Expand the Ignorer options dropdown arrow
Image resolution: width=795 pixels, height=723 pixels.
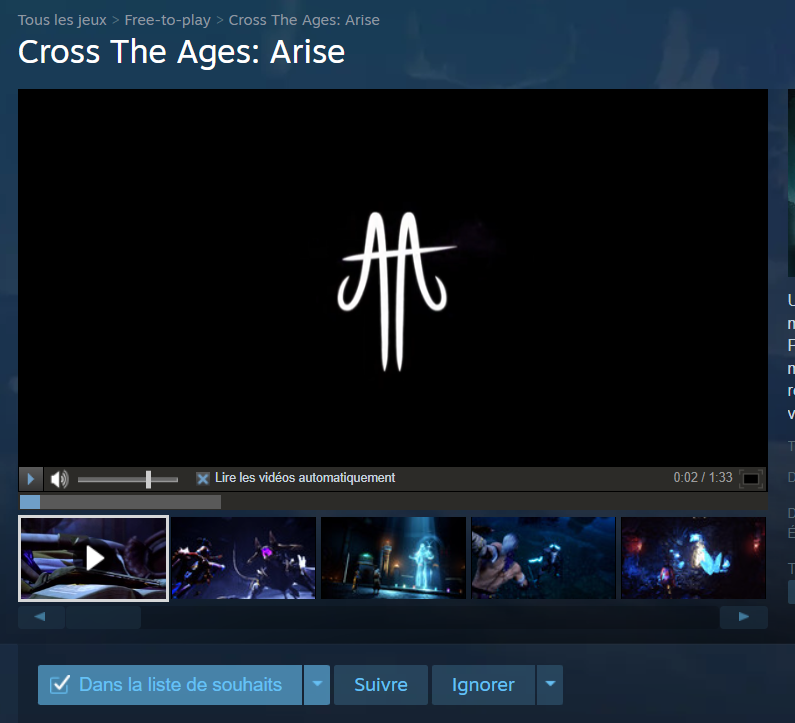(550, 685)
